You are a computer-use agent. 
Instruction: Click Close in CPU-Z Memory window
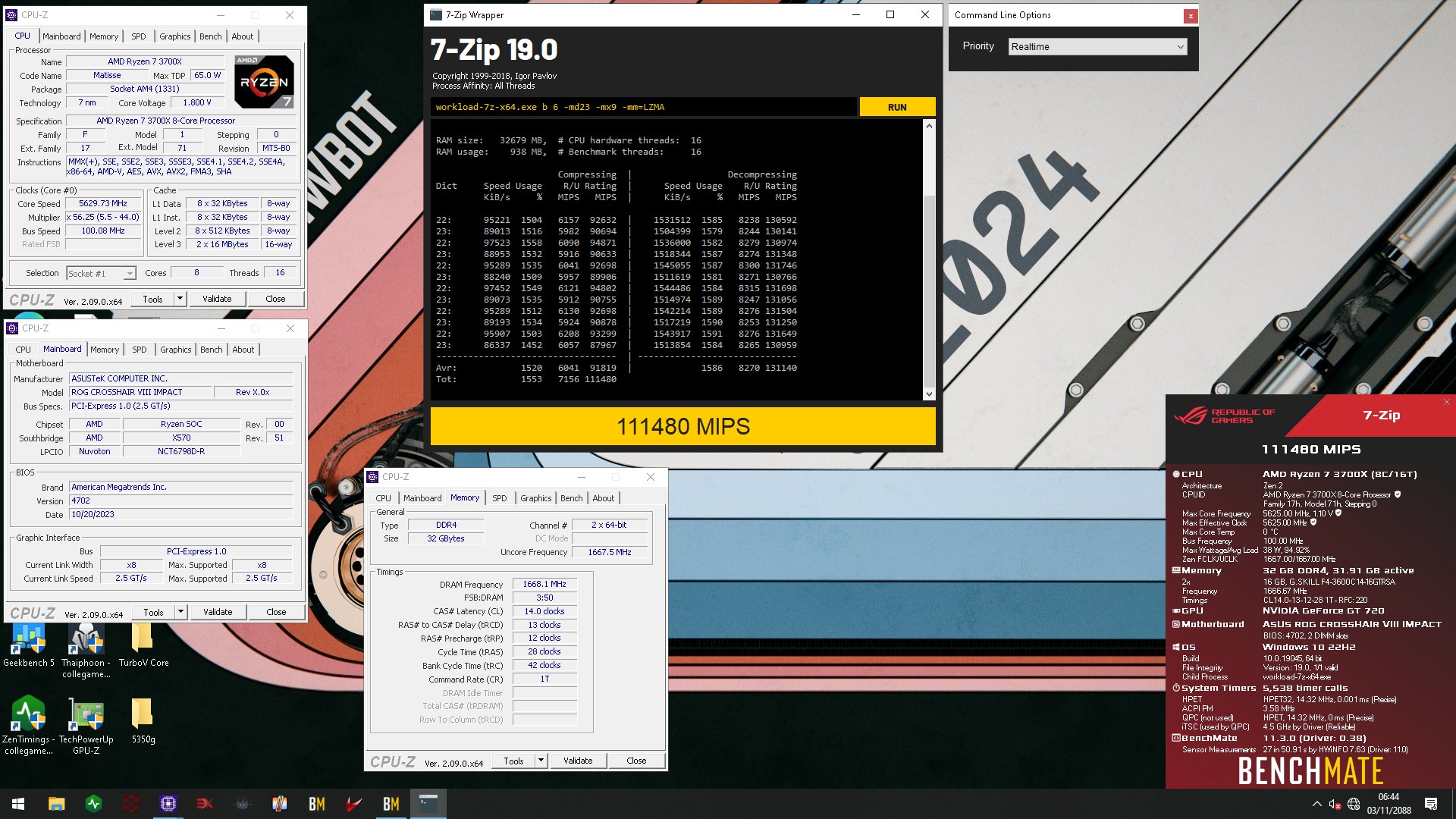[x=636, y=761]
